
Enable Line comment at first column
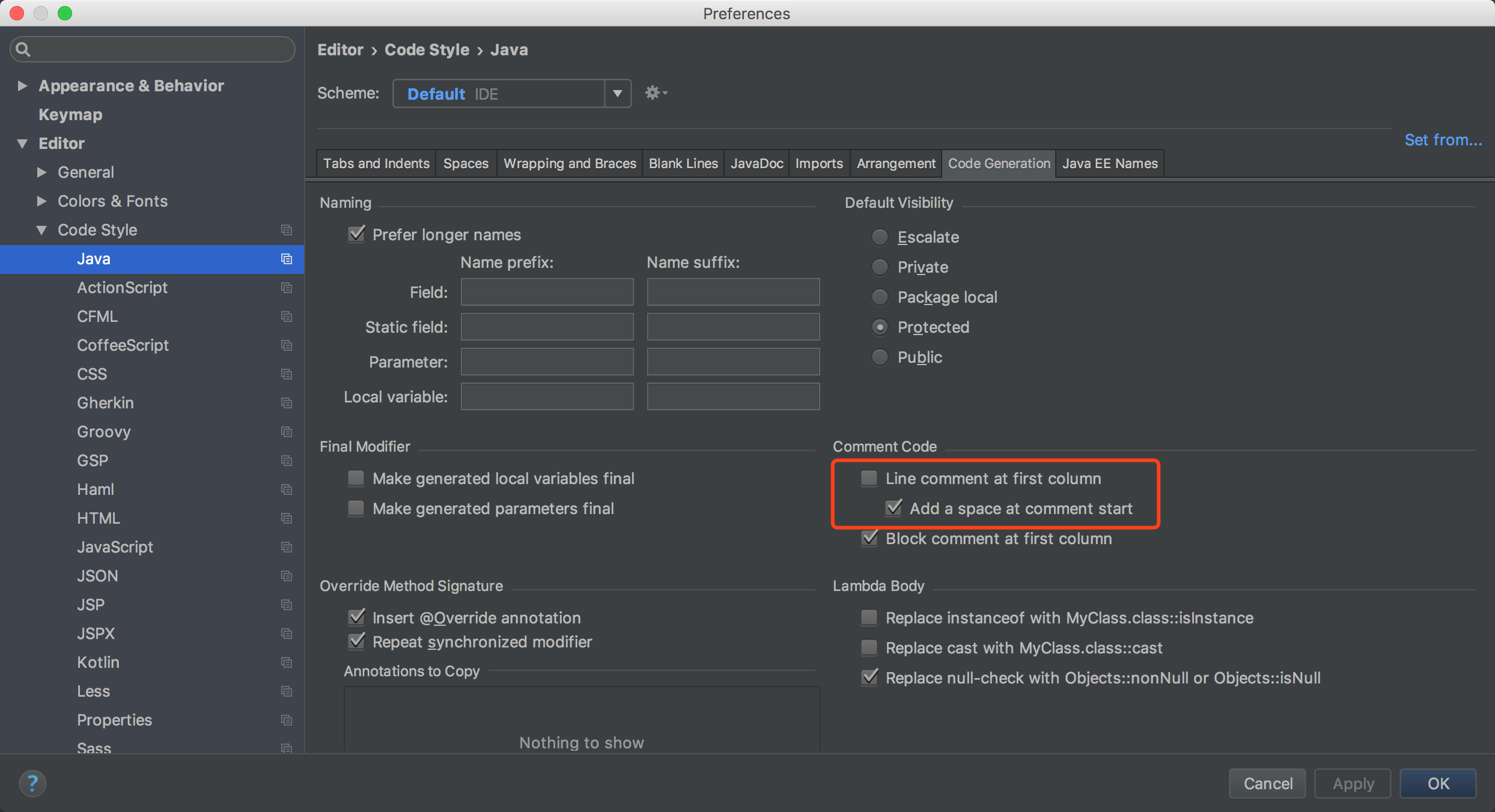[869, 479]
